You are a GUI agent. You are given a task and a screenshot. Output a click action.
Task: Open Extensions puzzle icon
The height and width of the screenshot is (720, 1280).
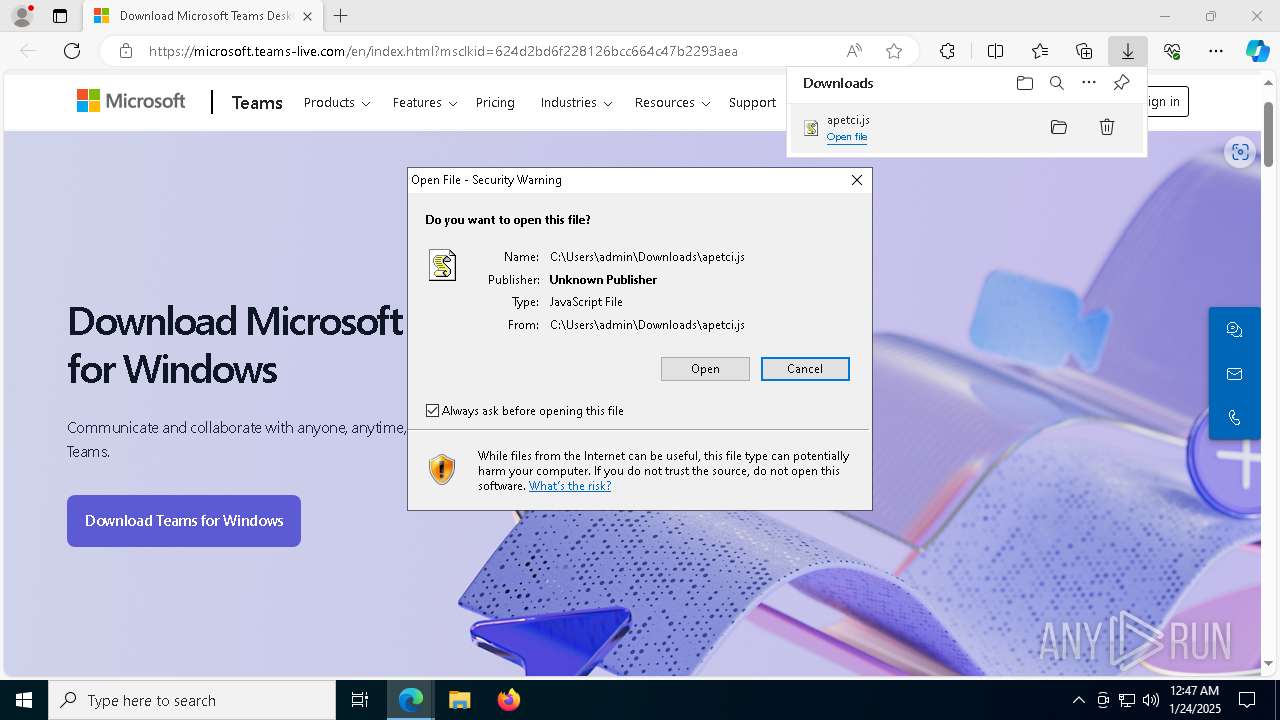click(947, 51)
